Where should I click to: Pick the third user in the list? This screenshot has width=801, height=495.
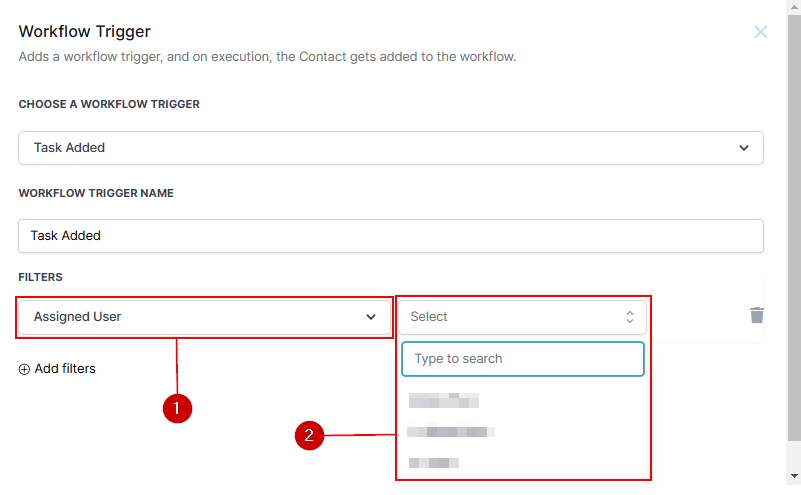pos(434,463)
